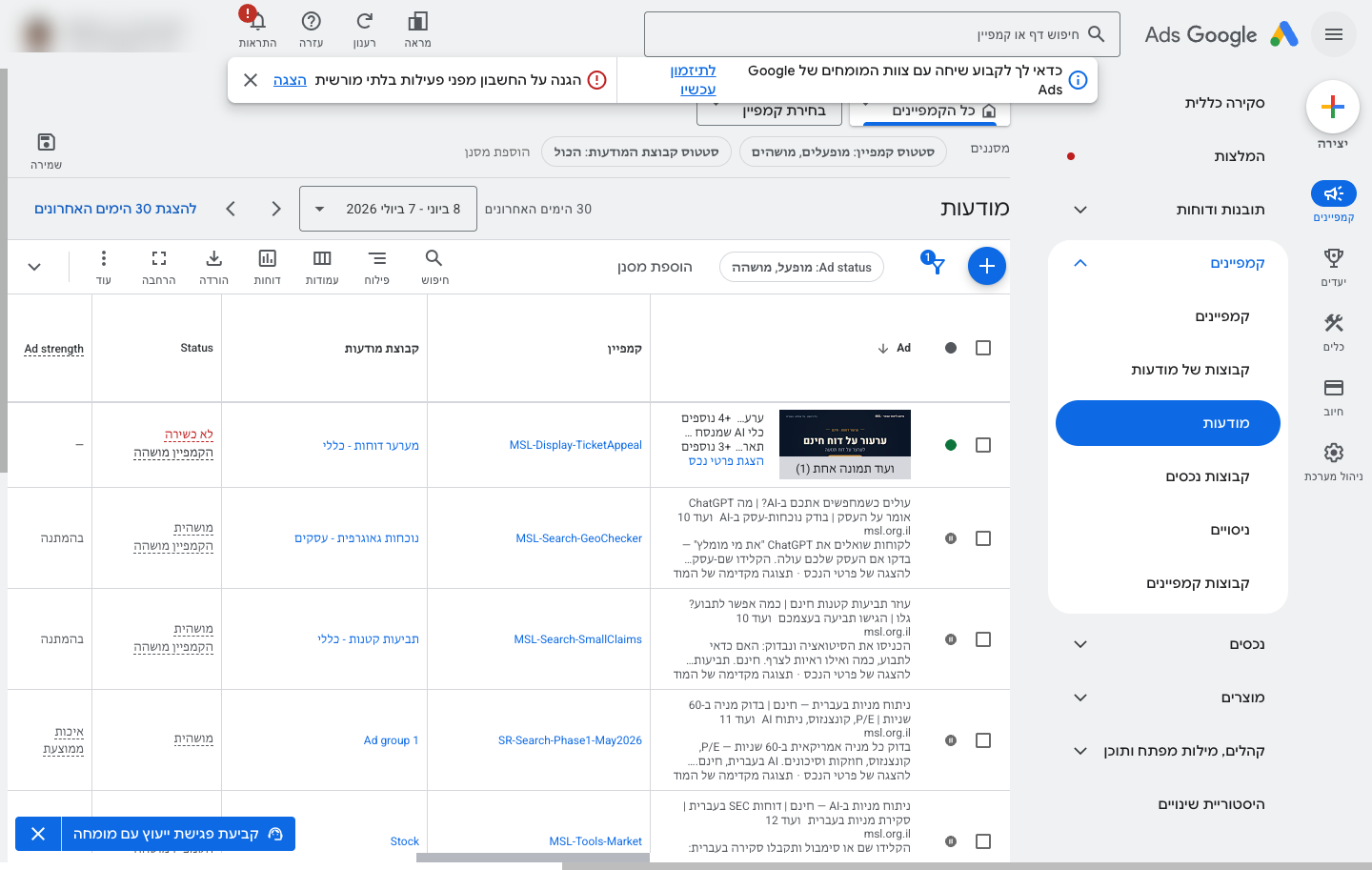This screenshot has width=1372, height=870.
Task: Toggle paused status for SmallClaims ad
Action: coord(950,639)
